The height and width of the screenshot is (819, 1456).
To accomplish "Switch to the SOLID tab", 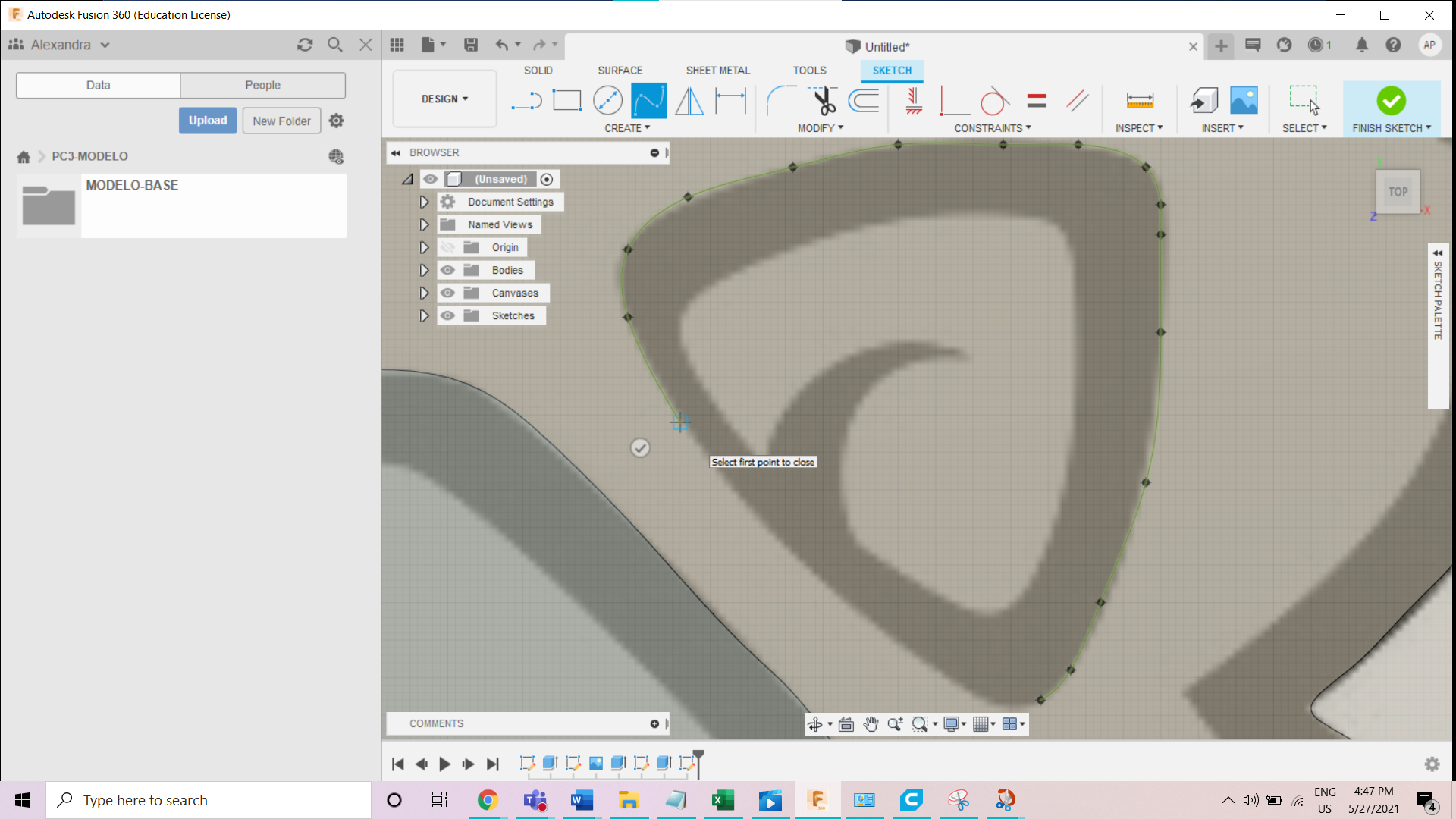I will click(538, 71).
